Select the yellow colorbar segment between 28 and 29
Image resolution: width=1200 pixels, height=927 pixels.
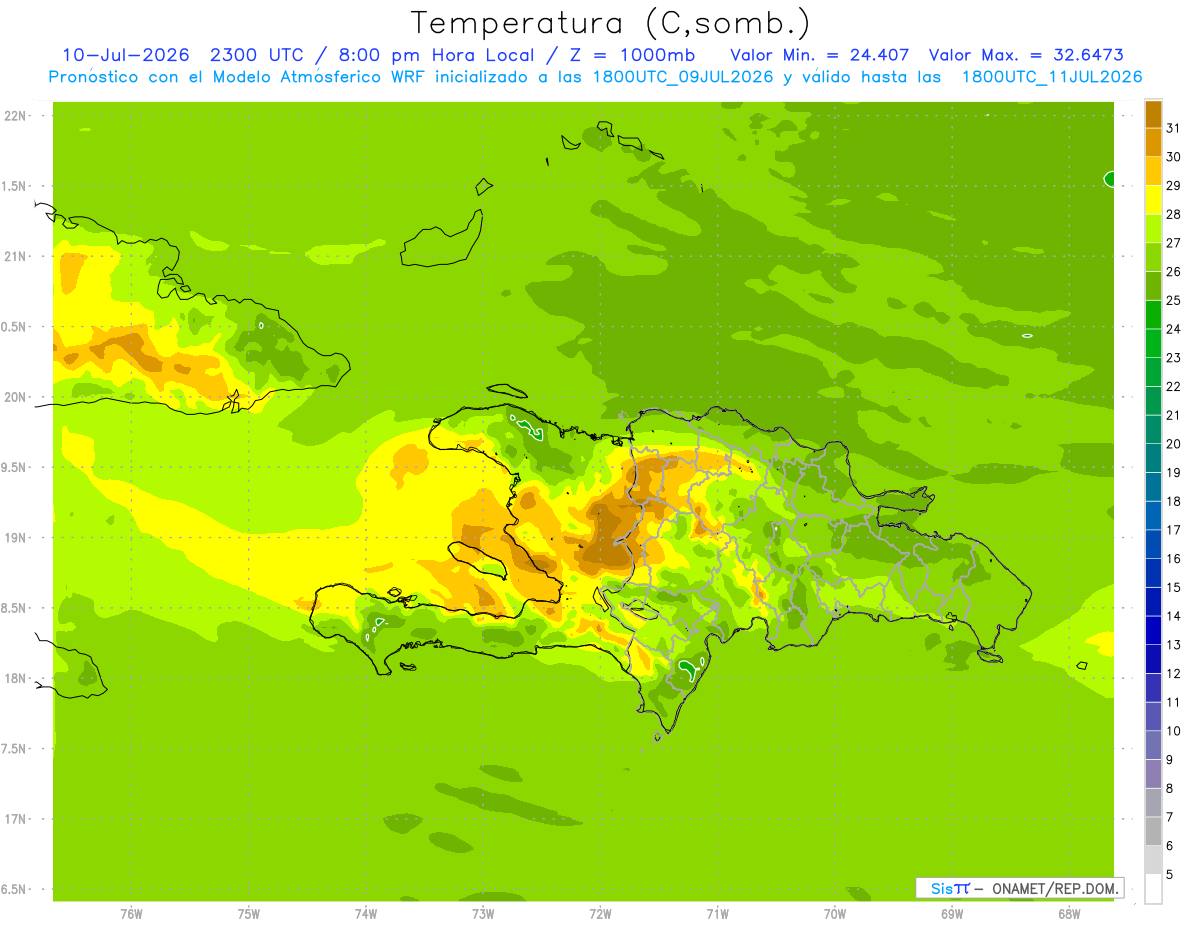1154,199
